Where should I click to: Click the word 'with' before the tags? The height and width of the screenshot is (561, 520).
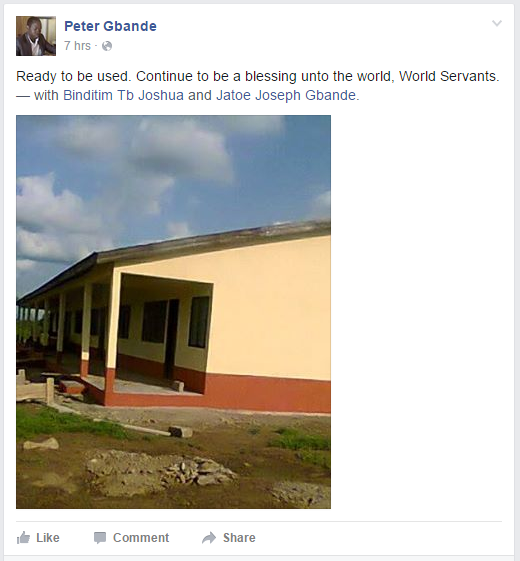[46, 95]
